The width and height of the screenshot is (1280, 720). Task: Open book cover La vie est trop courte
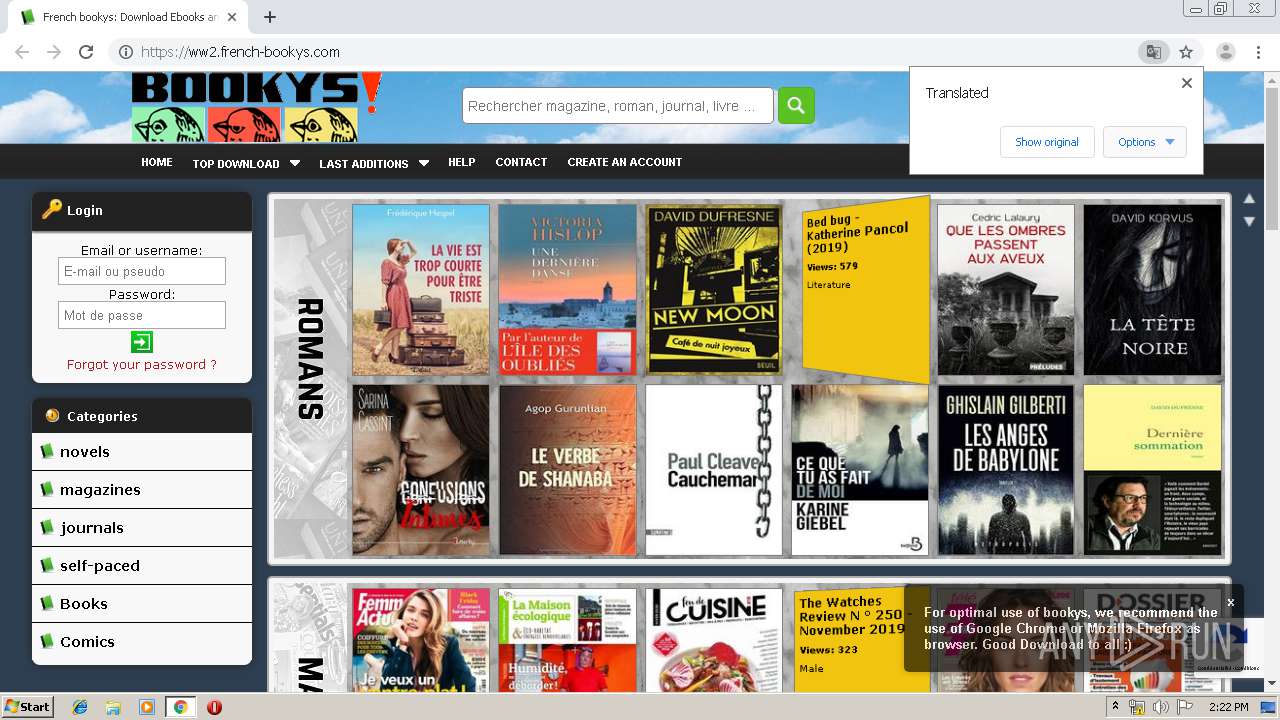point(421,290)
